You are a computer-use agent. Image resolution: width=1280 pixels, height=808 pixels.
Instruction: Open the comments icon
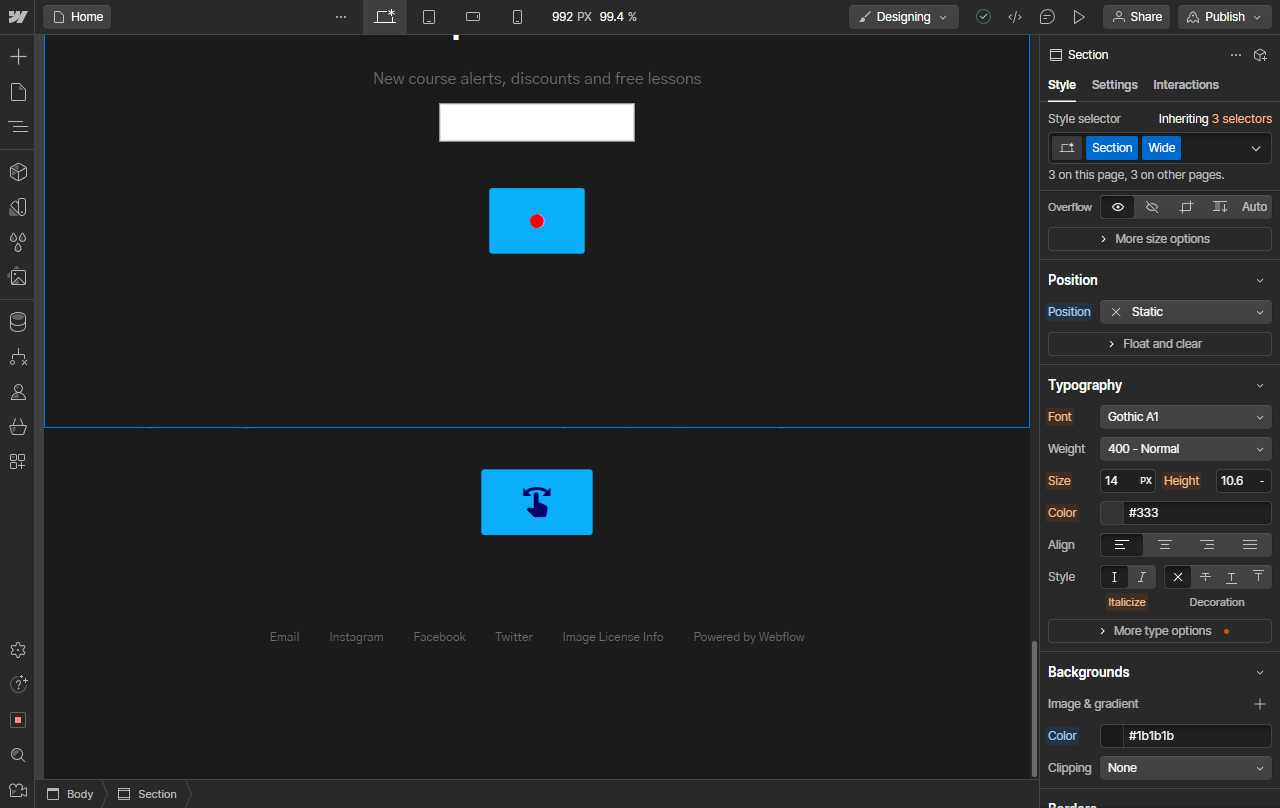coord(1047,17)
